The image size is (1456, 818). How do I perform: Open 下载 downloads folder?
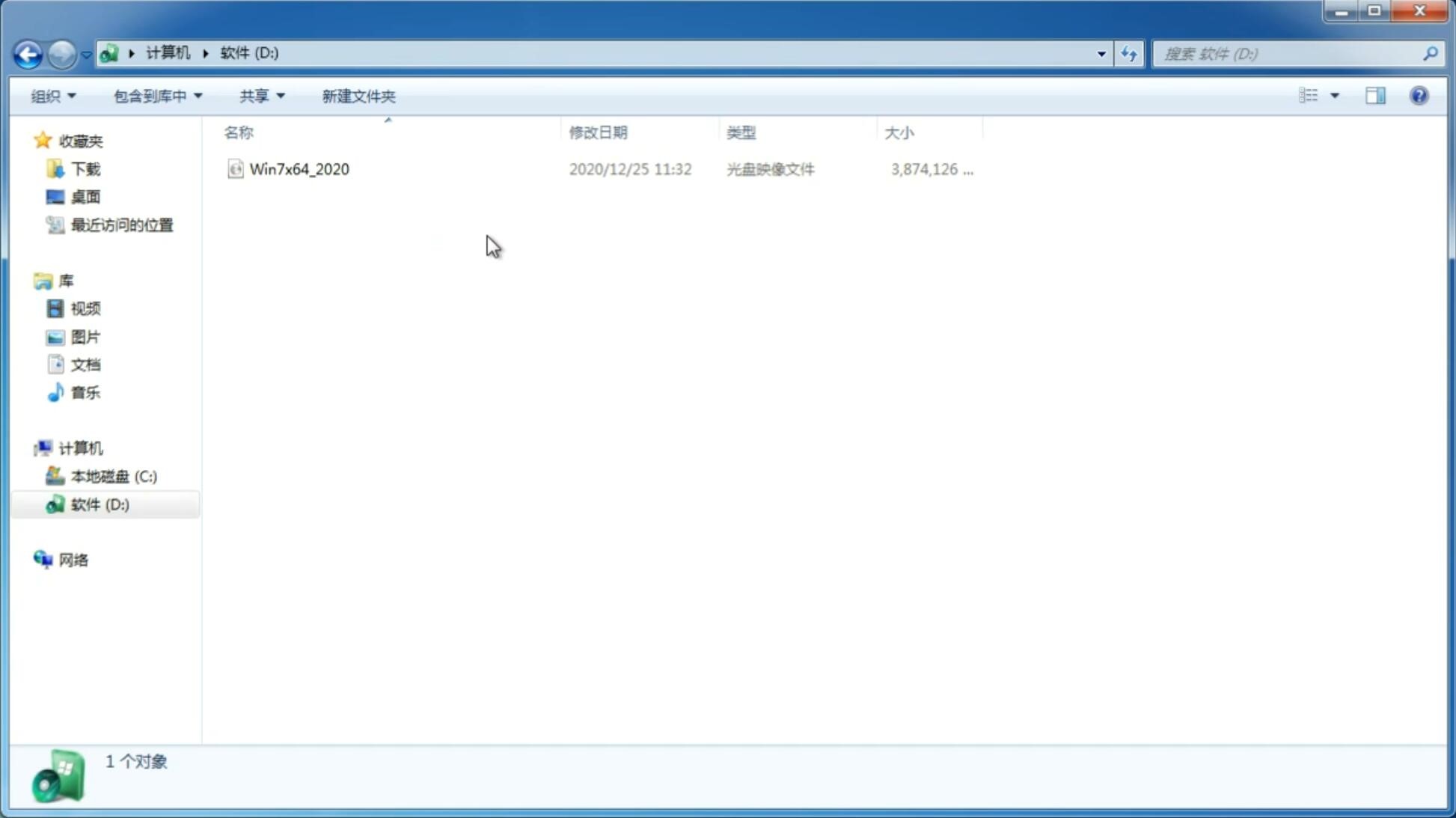pyautogui.click(x=85, y=168)
